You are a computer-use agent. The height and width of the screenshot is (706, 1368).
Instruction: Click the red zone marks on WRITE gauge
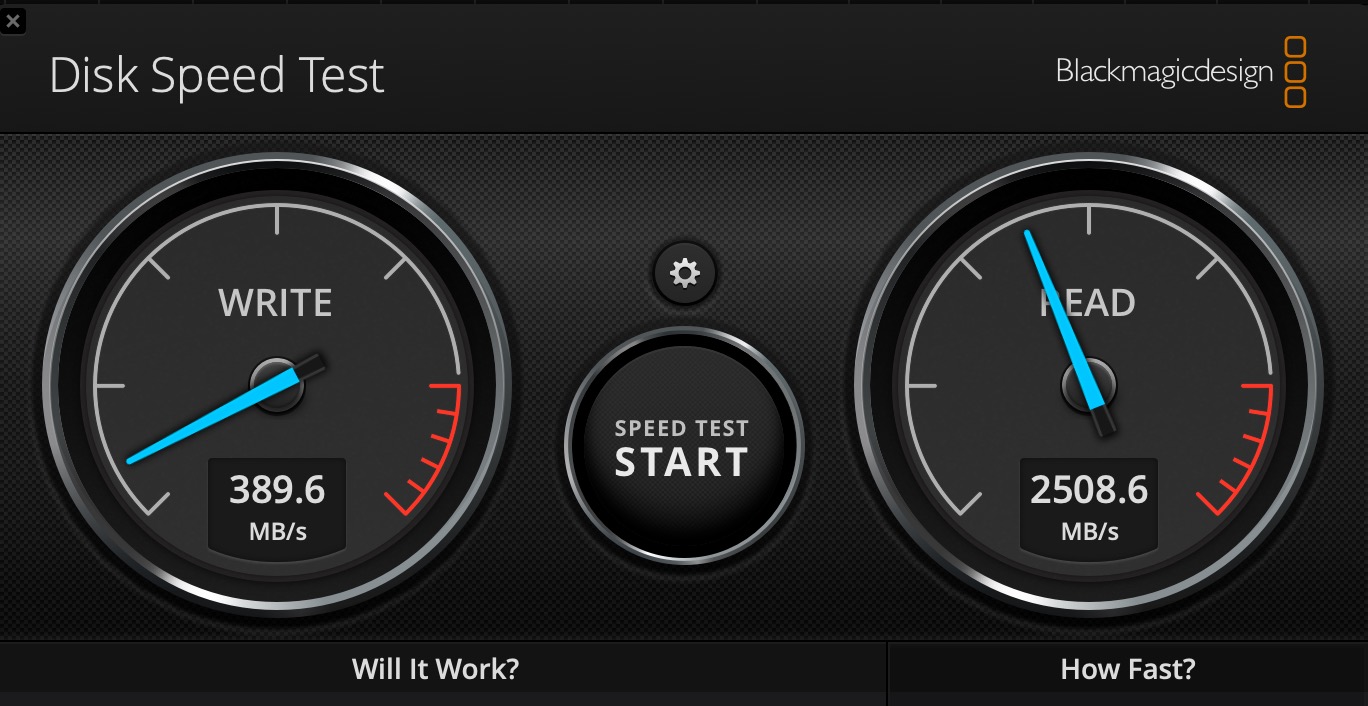coord(425,448)
